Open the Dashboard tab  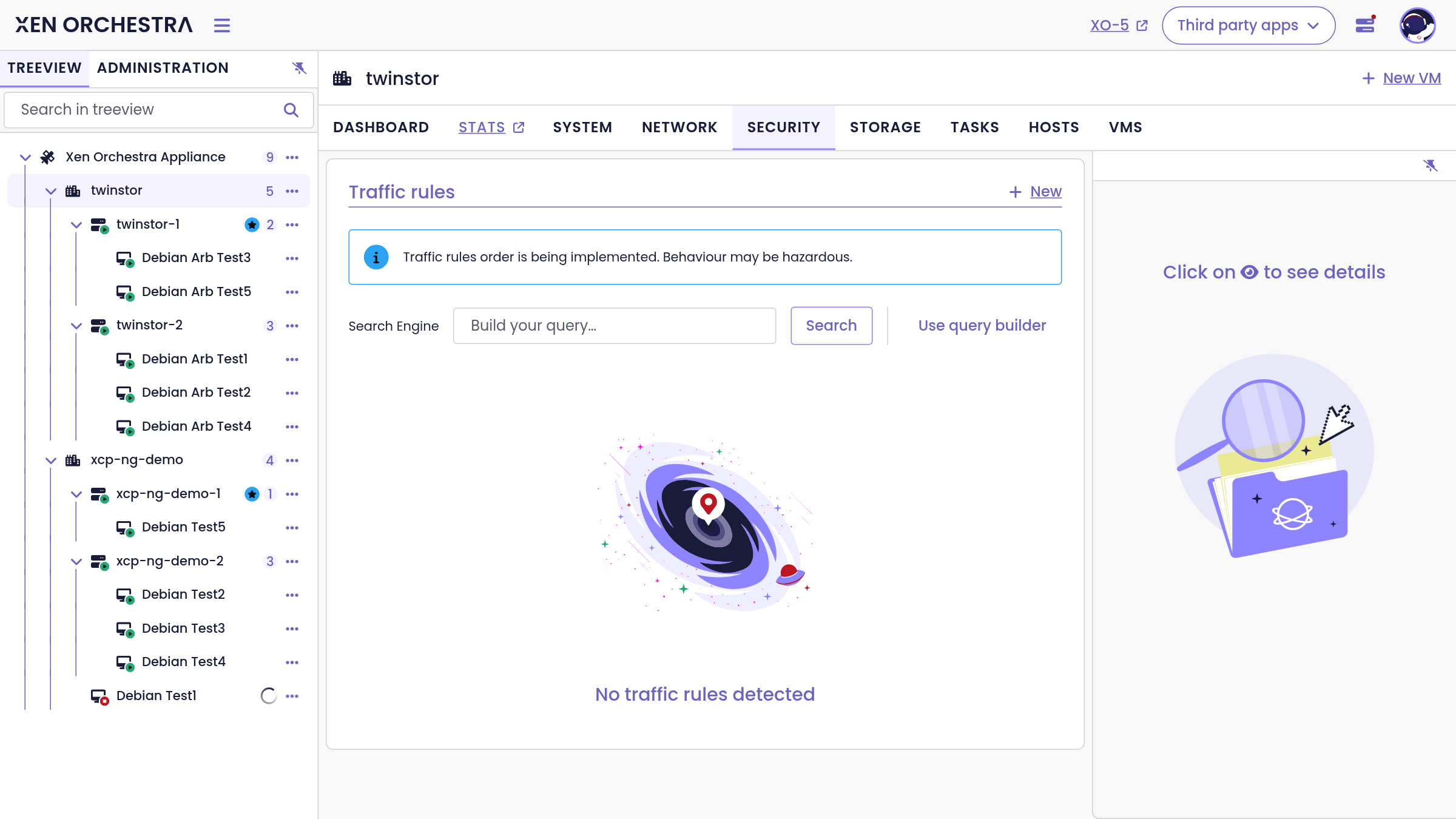click(381, 127)
